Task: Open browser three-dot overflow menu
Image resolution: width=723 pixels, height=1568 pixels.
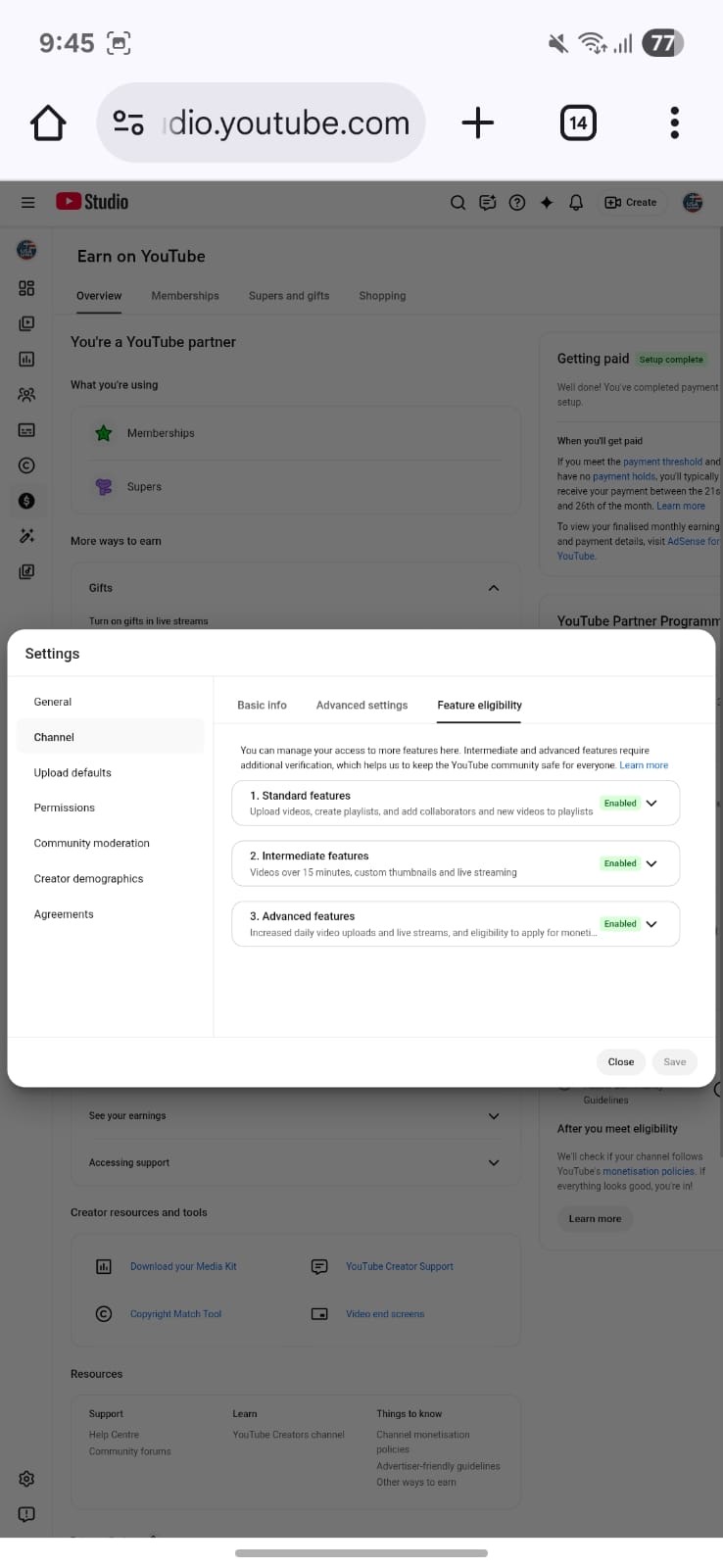Action: tap(674, 123)
